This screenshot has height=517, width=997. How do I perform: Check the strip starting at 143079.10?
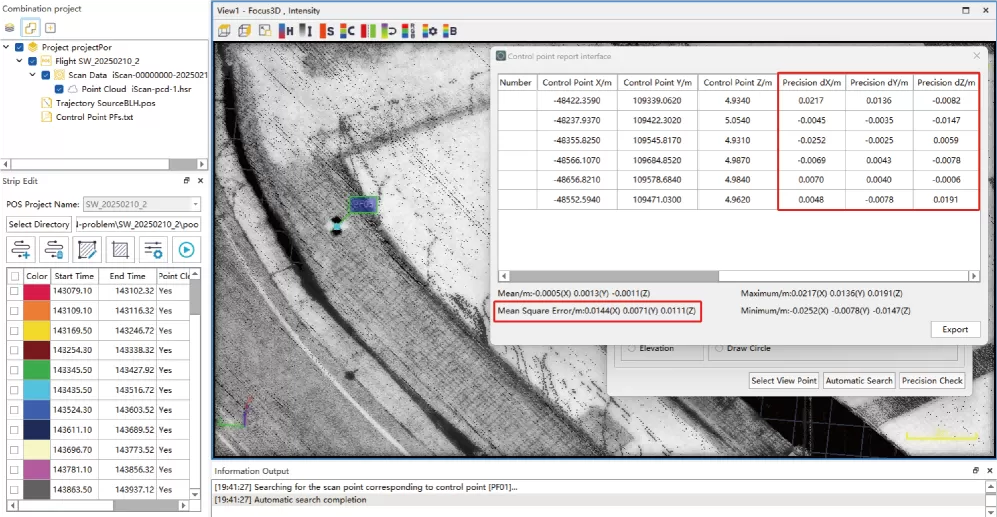[14, 291]
